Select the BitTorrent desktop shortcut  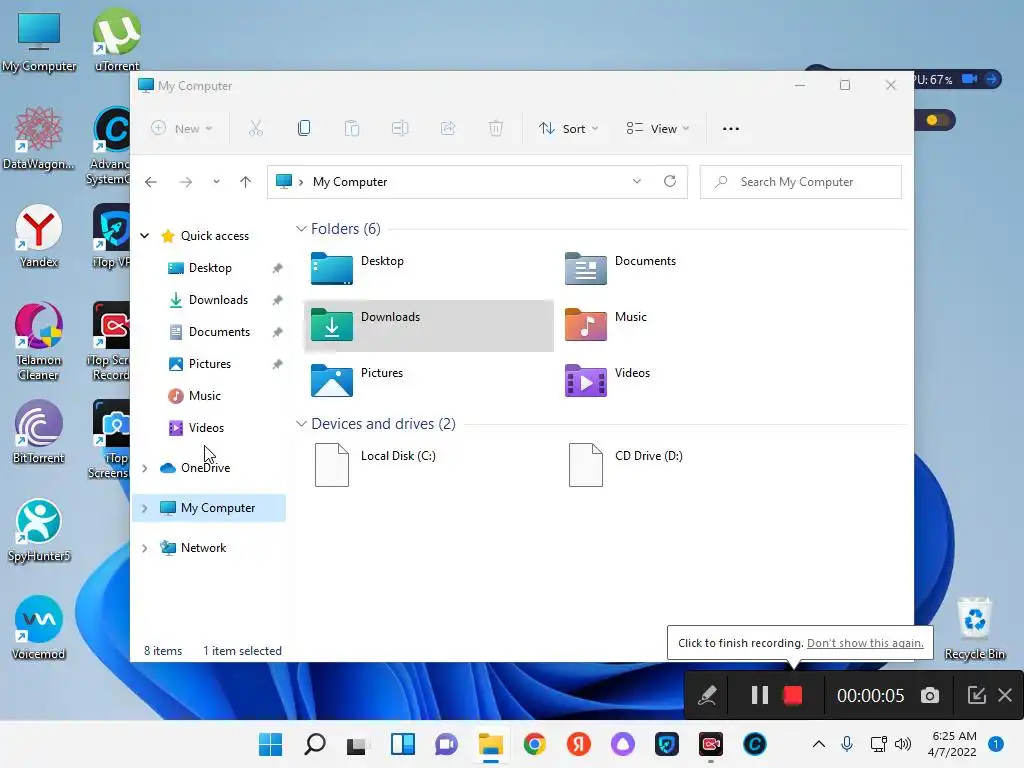point(39,432)
